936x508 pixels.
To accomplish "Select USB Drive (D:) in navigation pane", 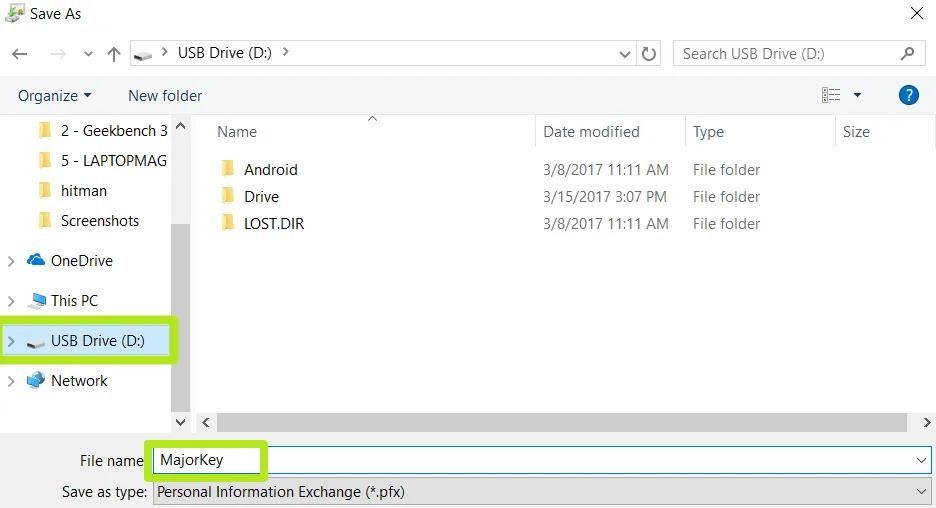I will click(x=97, y=340).
